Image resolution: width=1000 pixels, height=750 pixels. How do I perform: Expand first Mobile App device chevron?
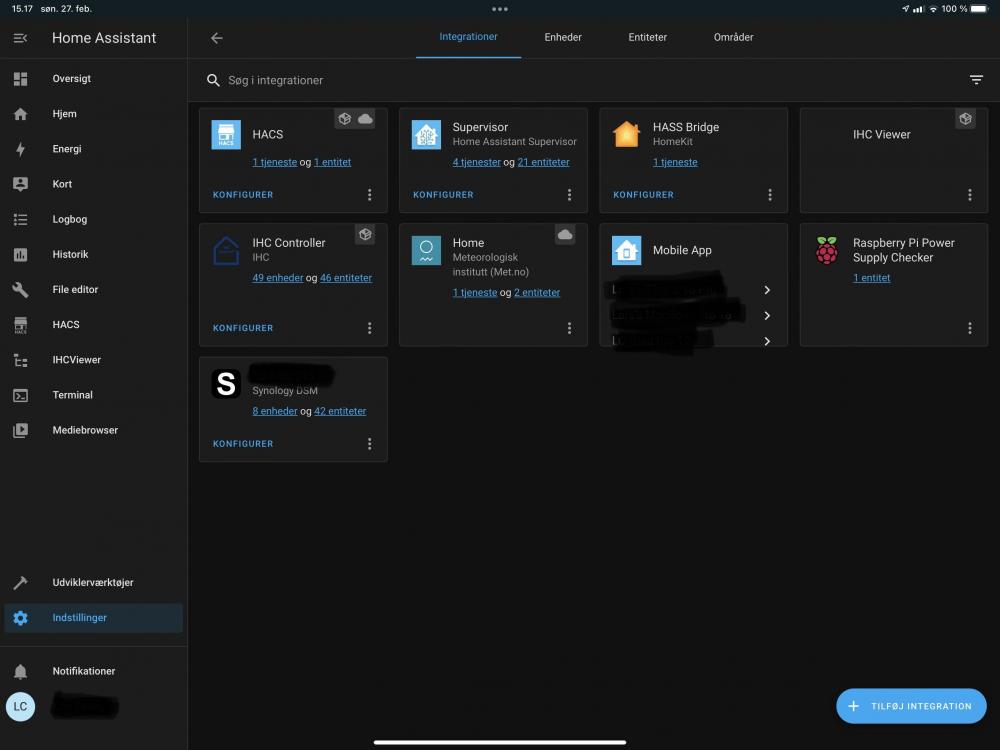(767, 290)
